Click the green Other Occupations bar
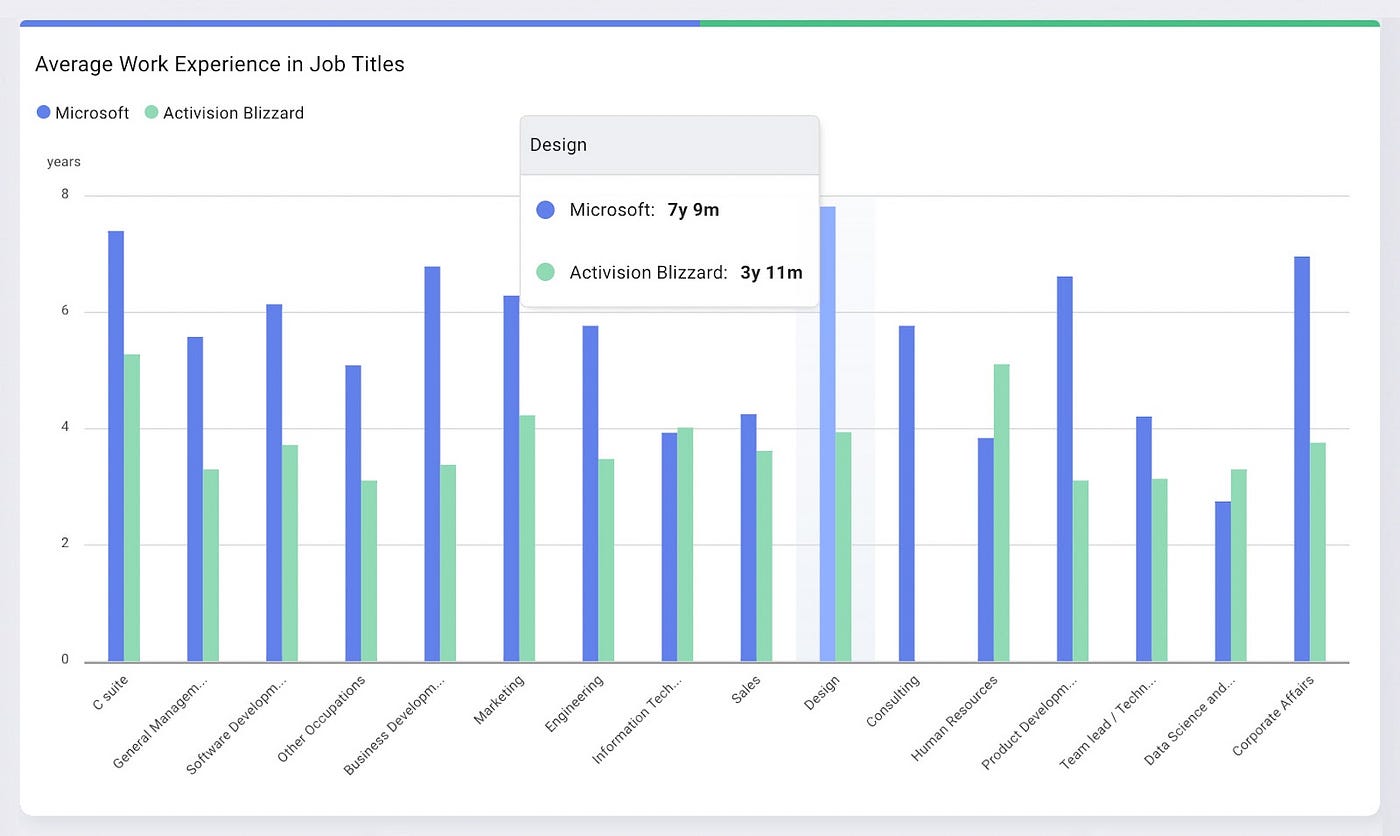The height and width of the screenshot is (836, 1400). [x=369, y=571]
